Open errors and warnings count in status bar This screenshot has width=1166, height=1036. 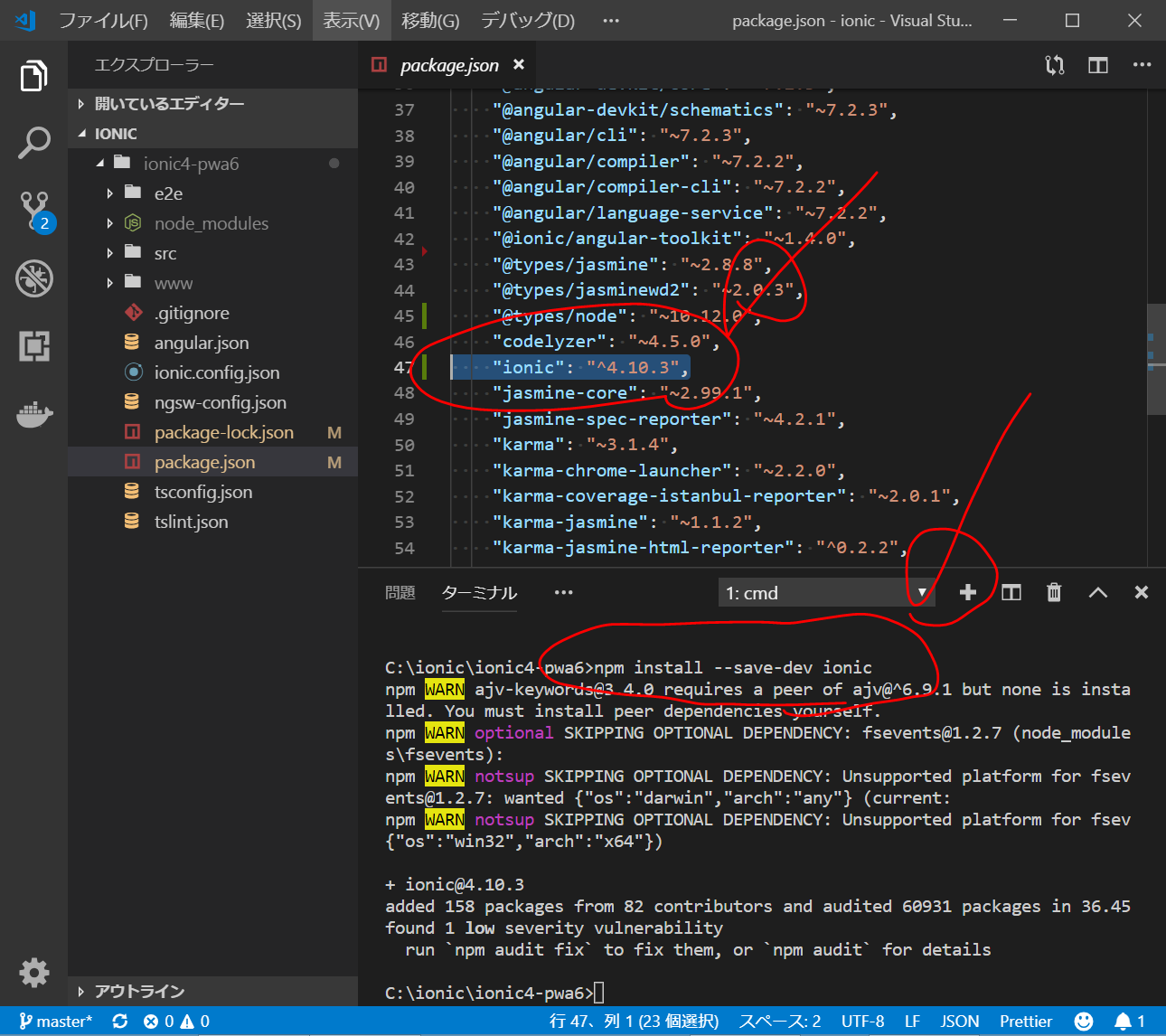point(177,1022)
